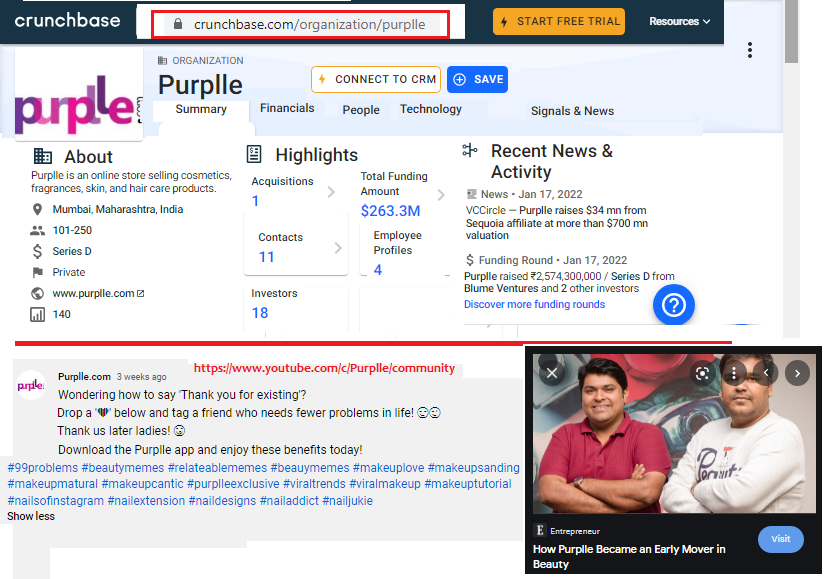Open image preview three-dot menu

click(734, 373)
